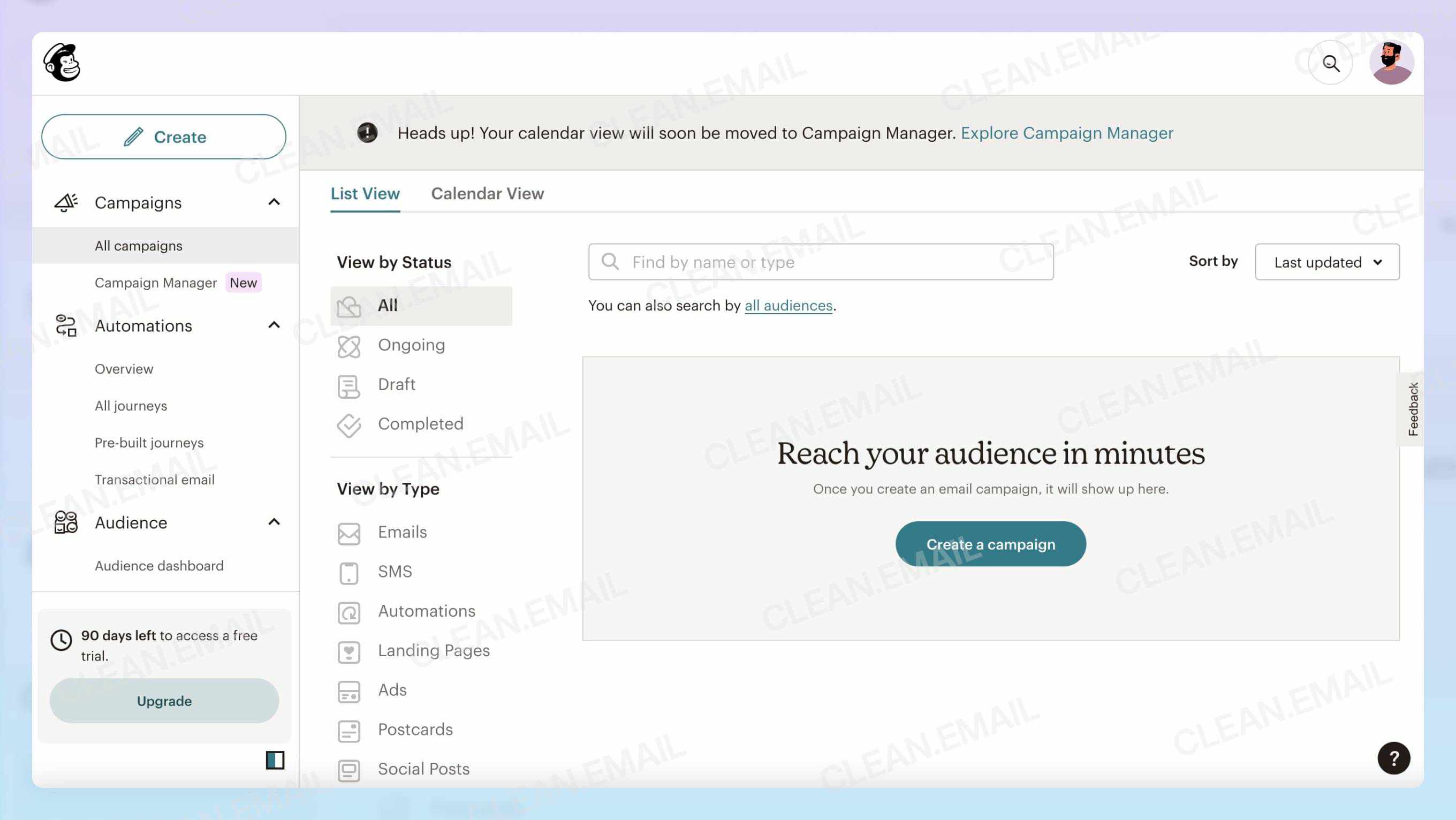Open the Explore Campaign Manager link
This screenshot has height=820, width=1456.
[1067, 133]
